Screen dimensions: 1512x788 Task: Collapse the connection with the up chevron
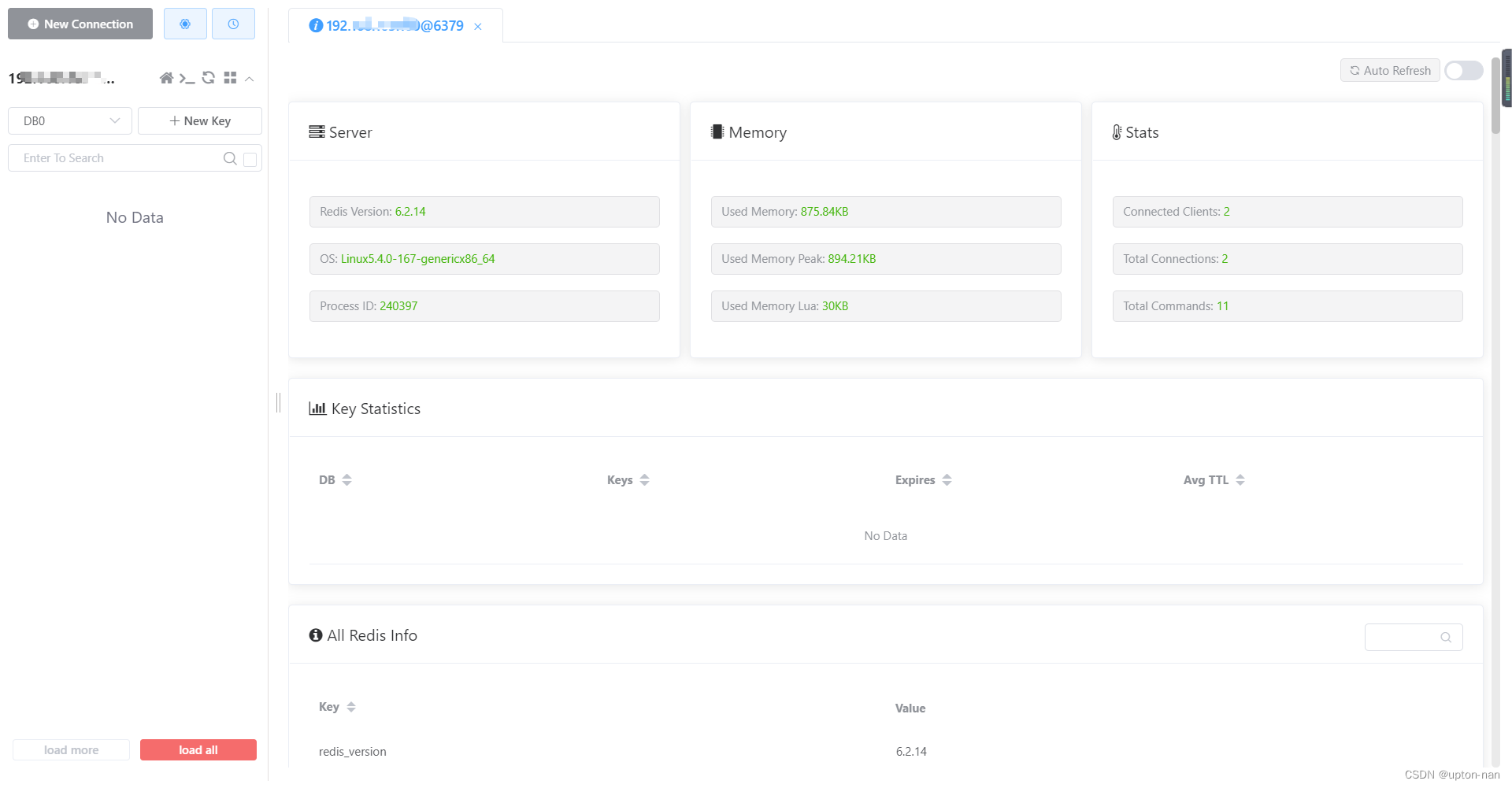249,79
